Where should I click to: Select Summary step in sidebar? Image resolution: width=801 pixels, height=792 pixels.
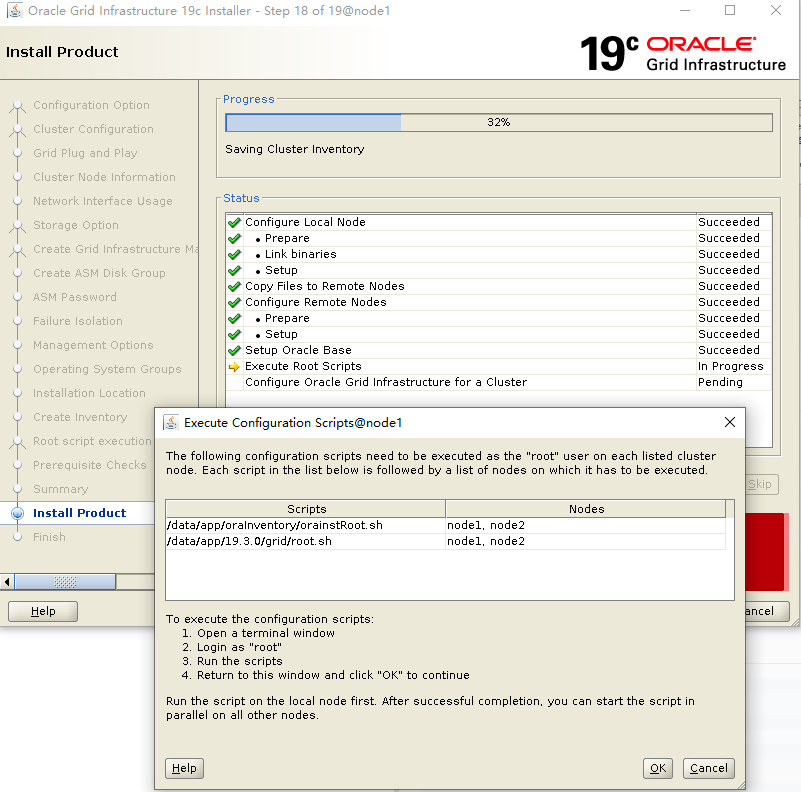(60, 490)
